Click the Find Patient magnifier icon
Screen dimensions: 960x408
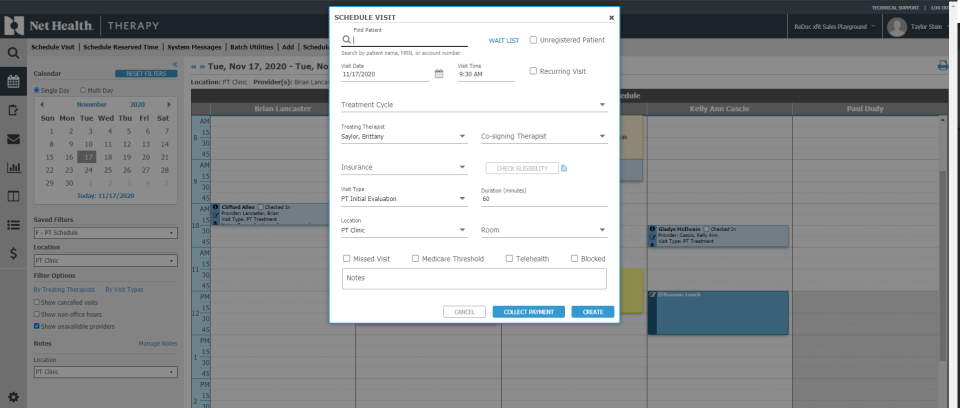coord(346,40)
